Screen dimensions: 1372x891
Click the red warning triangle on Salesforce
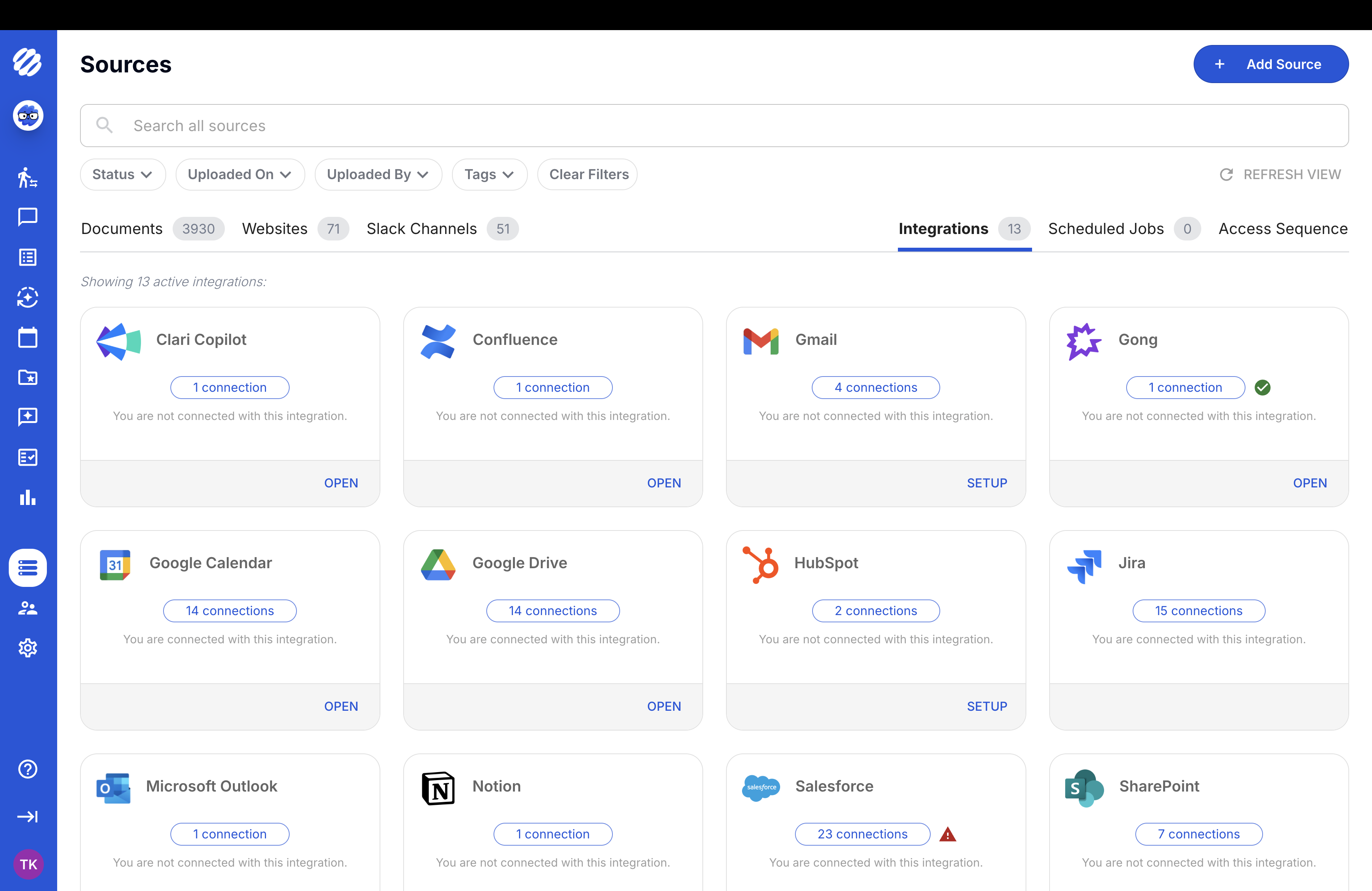coord(948,834)
